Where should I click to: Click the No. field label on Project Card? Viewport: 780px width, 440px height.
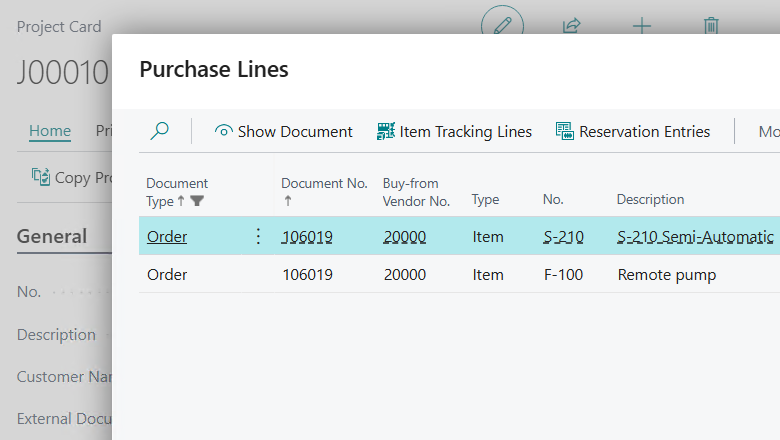(x=29, y=292)
